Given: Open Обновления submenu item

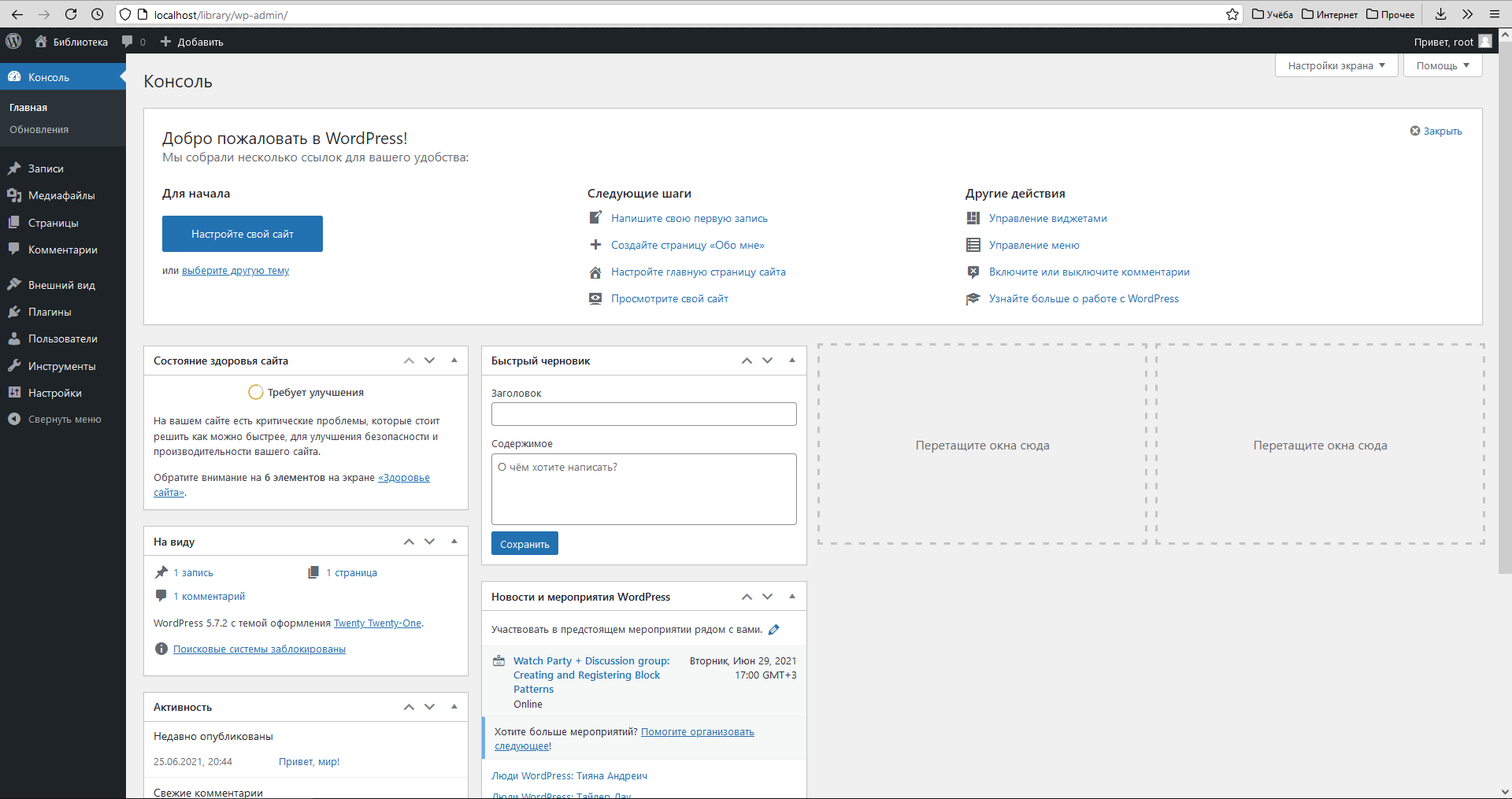Looking at the screenshot, I should point(39,130).
